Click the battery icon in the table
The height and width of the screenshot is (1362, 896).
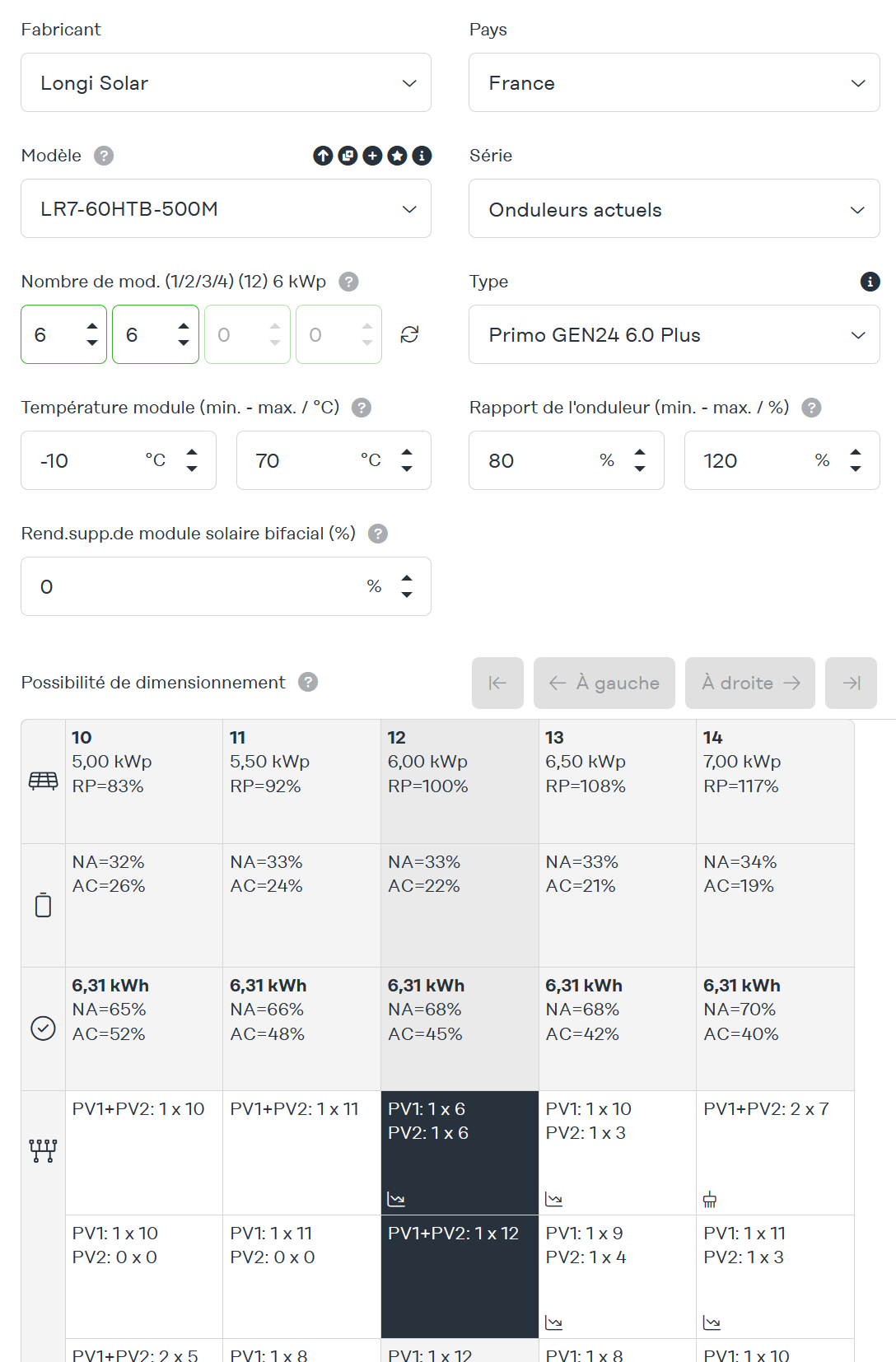coord(43,905)
